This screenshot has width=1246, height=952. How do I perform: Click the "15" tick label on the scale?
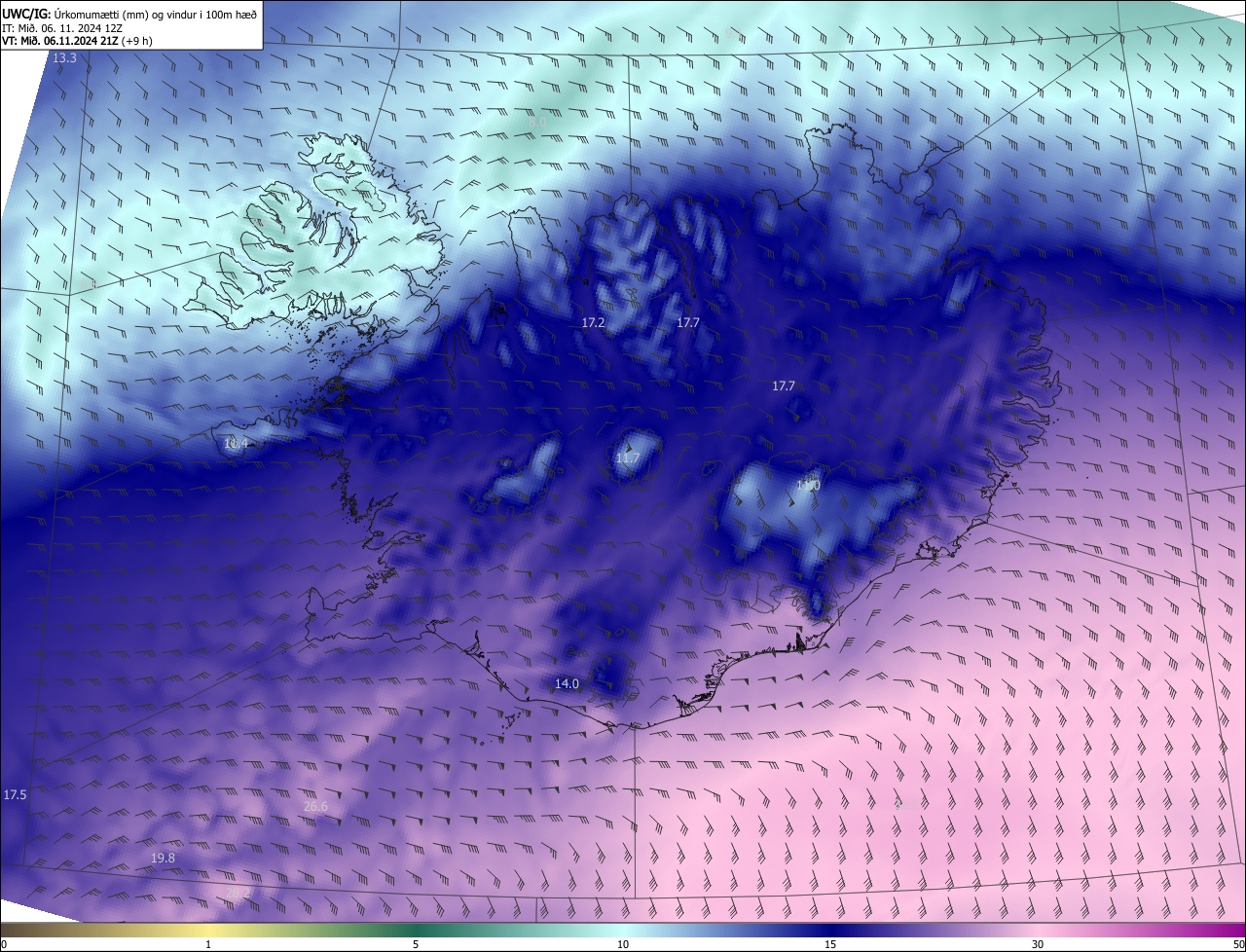coord(830,945)
